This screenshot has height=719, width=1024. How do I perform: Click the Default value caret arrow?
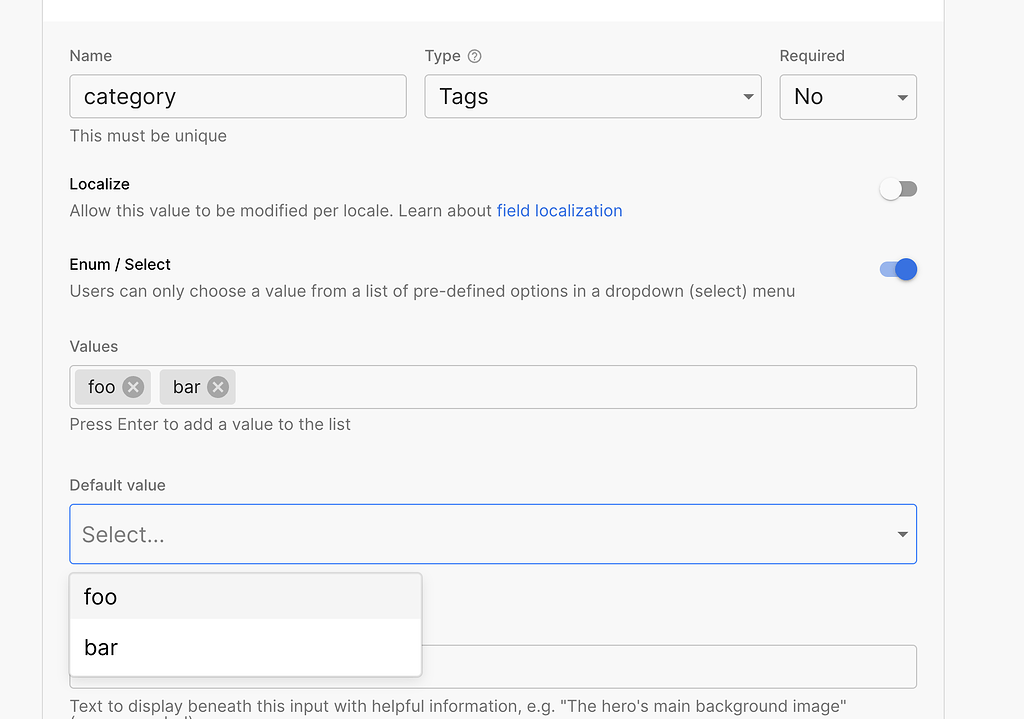[x=902, y=535]
